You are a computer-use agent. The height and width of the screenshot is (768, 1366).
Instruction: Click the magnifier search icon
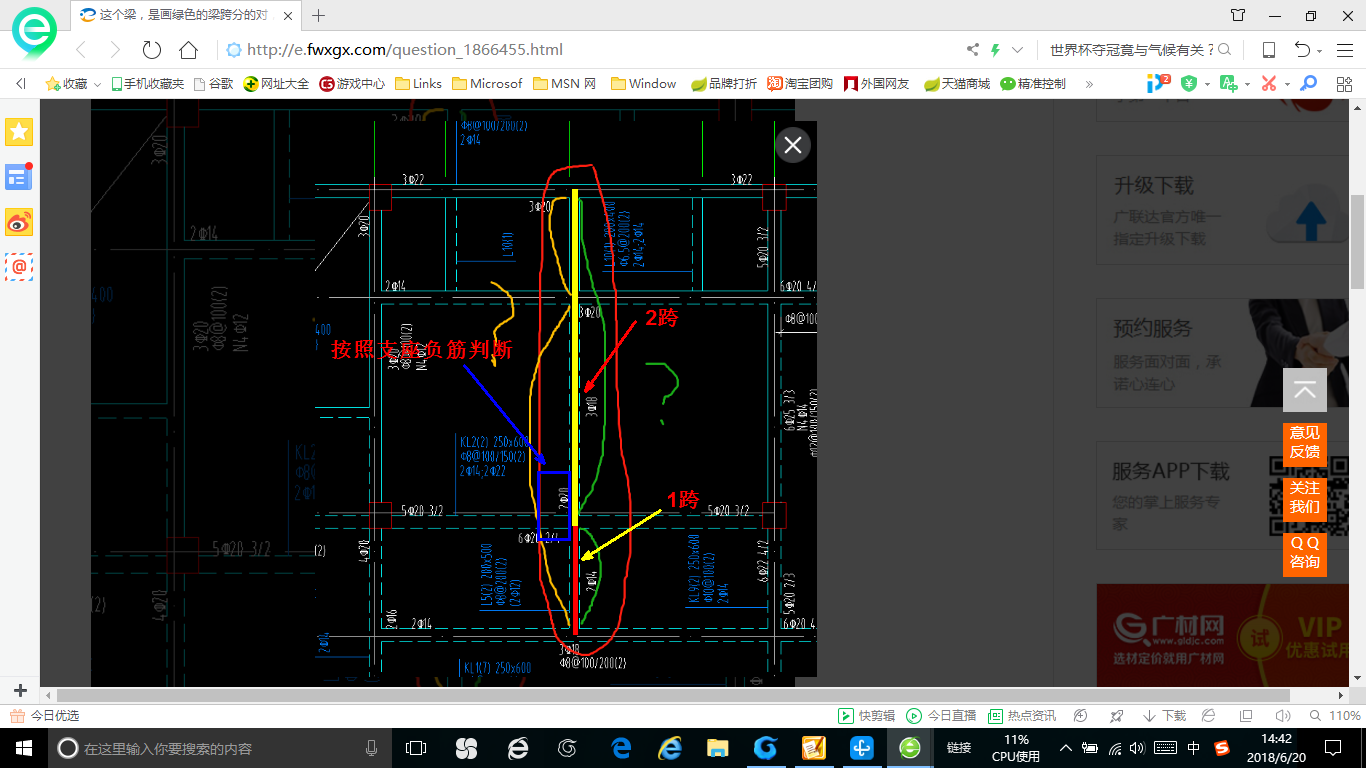(x=1225, y=50)
